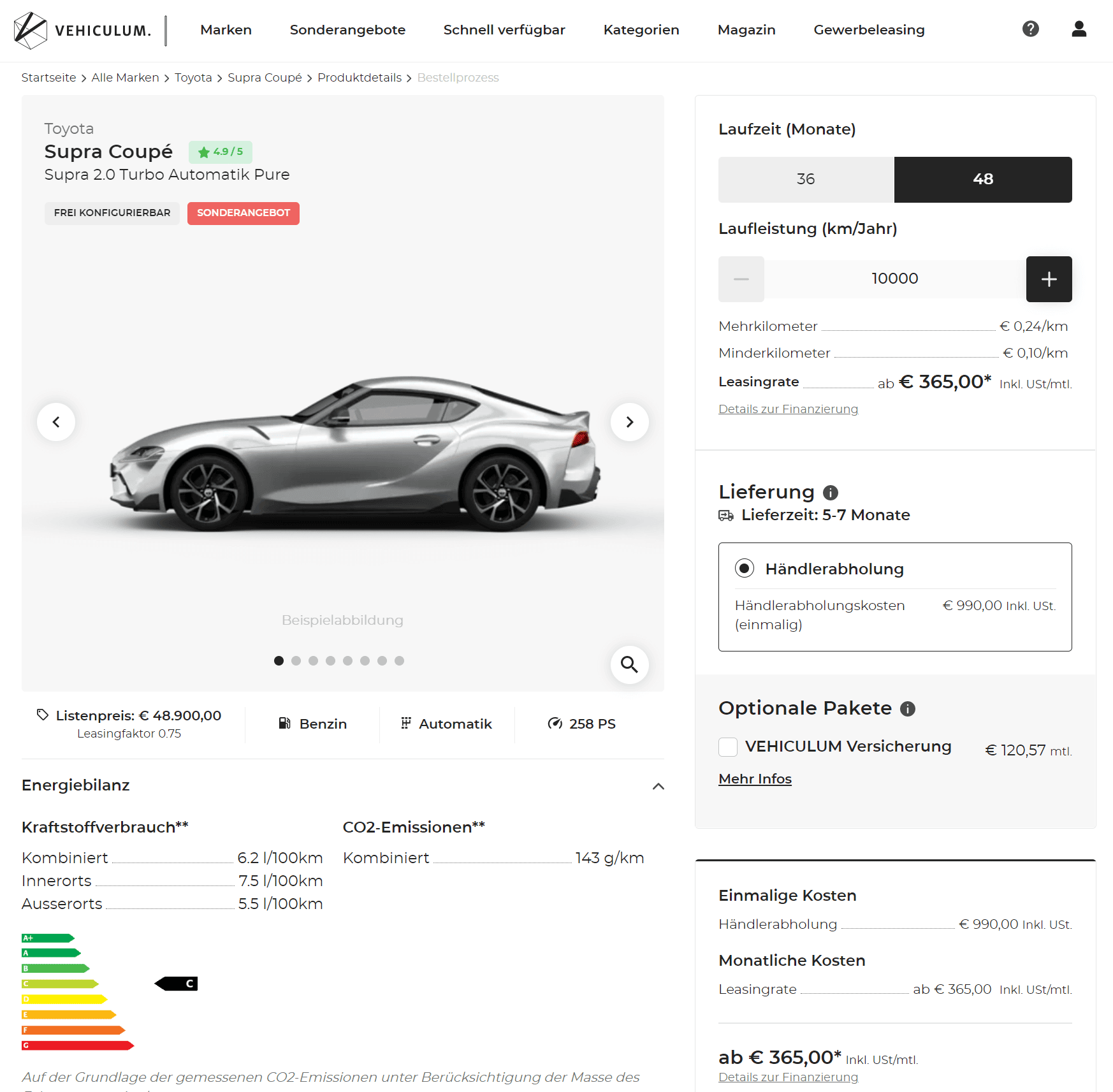Click the Beispielabbildung caption
Image resolution: width=1113 pixels, height=1092 pixels.
coord(342,620)
